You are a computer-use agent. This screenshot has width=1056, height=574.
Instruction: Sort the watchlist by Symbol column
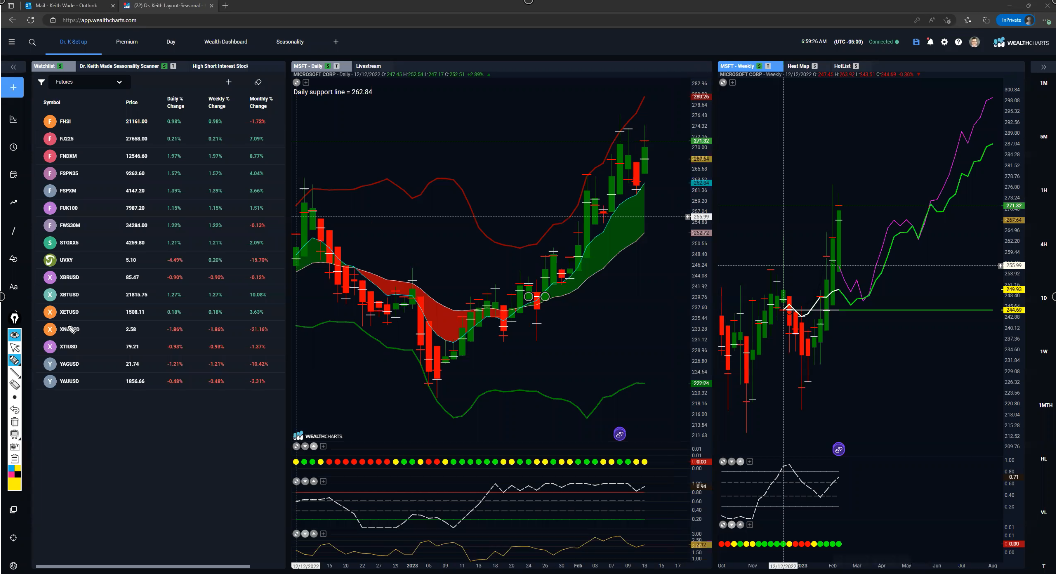52,102
